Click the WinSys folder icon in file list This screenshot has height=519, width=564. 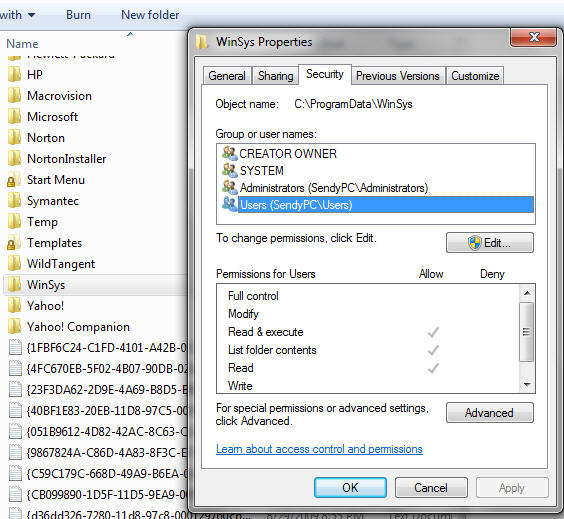pos(14,284)
